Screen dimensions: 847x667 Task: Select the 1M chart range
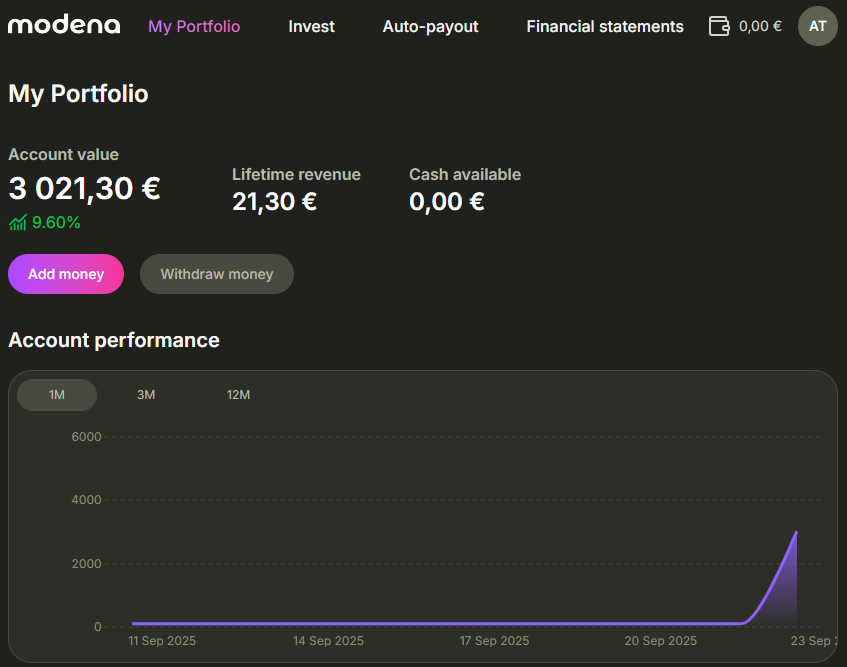click(x=57, y=395)
